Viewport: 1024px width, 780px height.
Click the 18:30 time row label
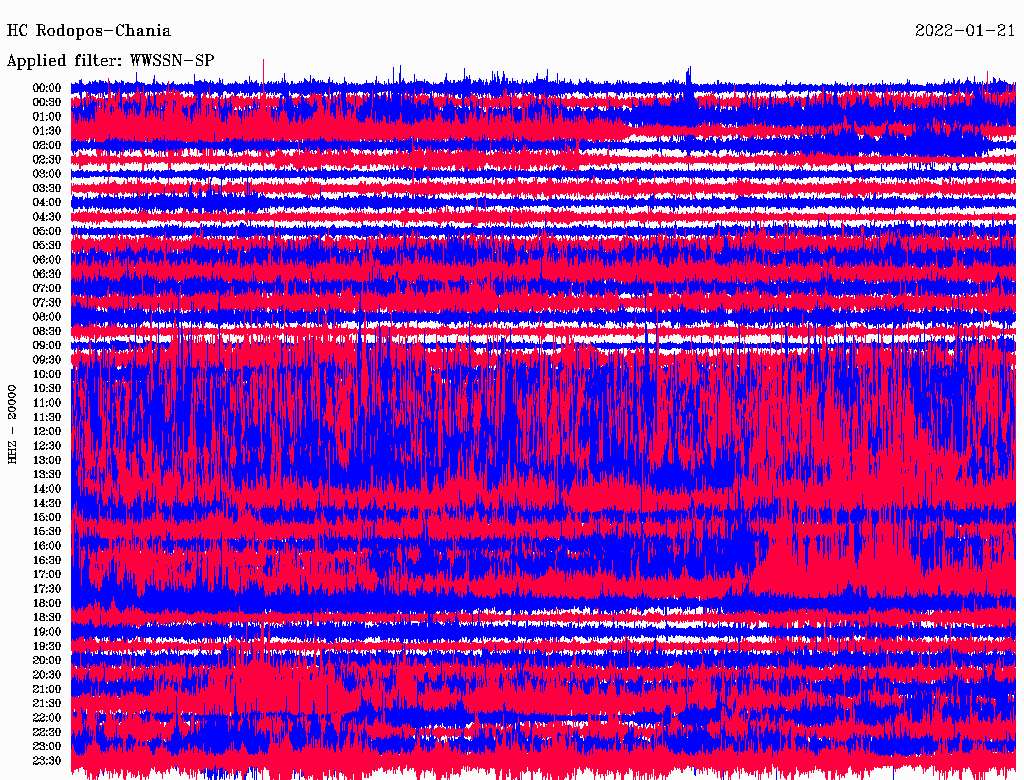coord(47,617)
